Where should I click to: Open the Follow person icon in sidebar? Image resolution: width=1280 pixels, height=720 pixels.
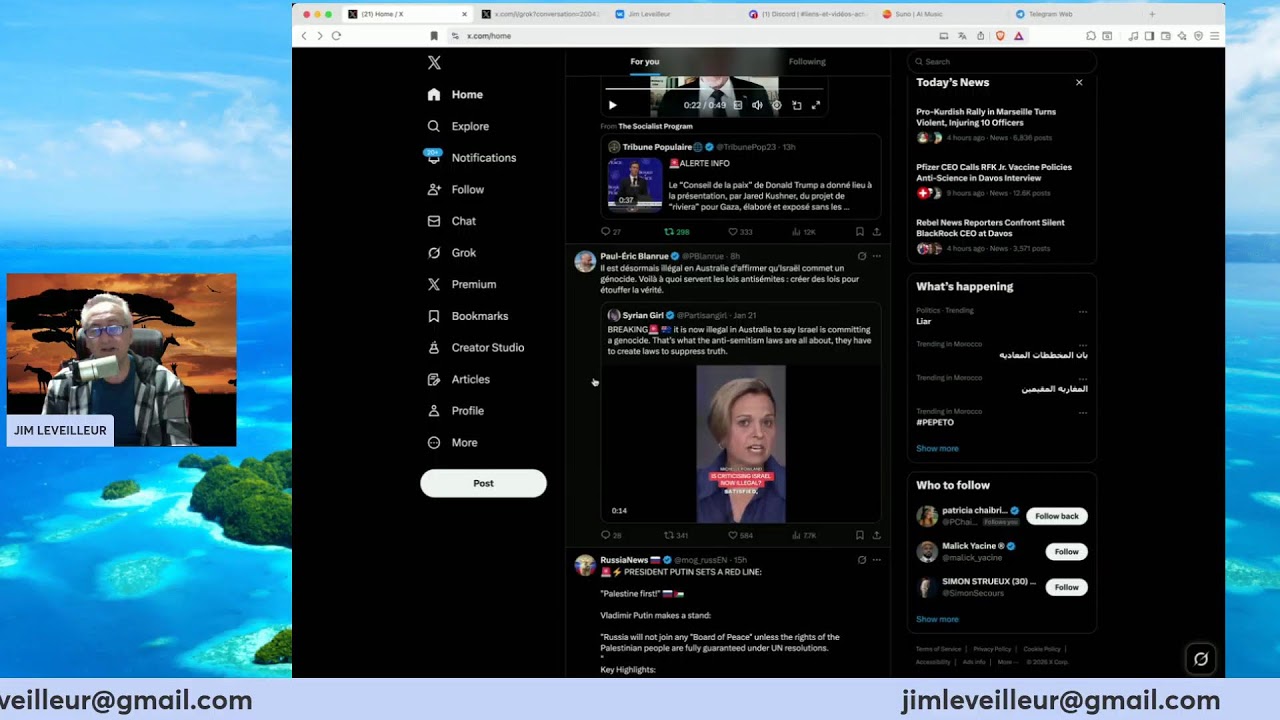(x=434, y=190)
